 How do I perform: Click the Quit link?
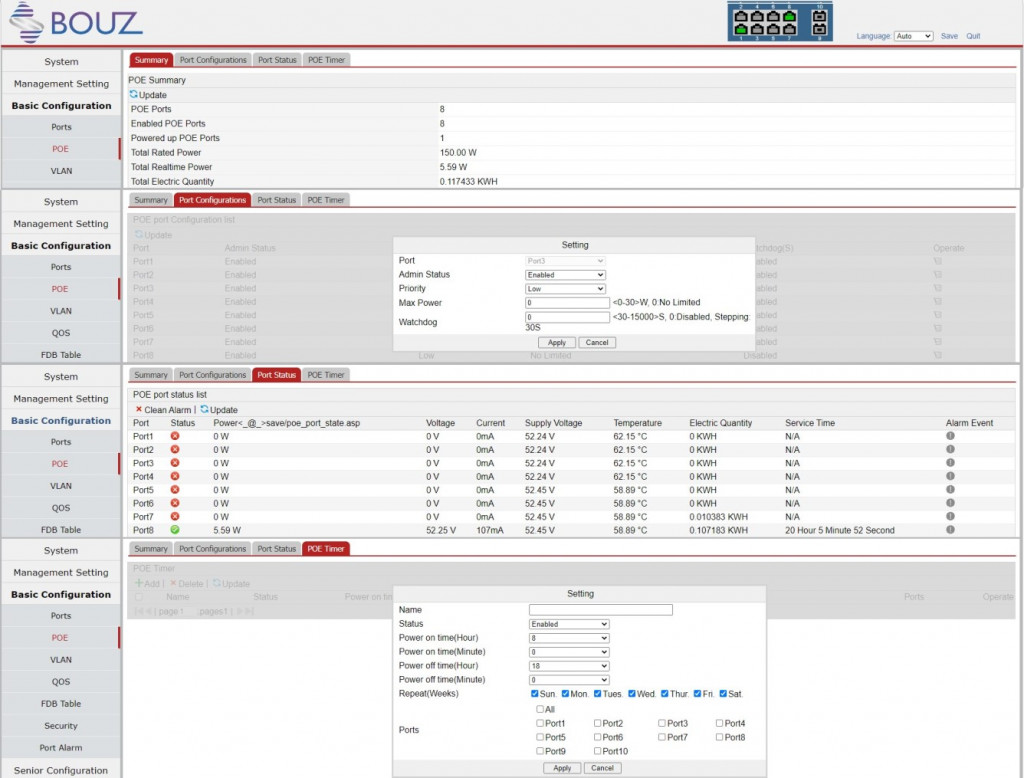pyautogui.click(x=973, y=36)
